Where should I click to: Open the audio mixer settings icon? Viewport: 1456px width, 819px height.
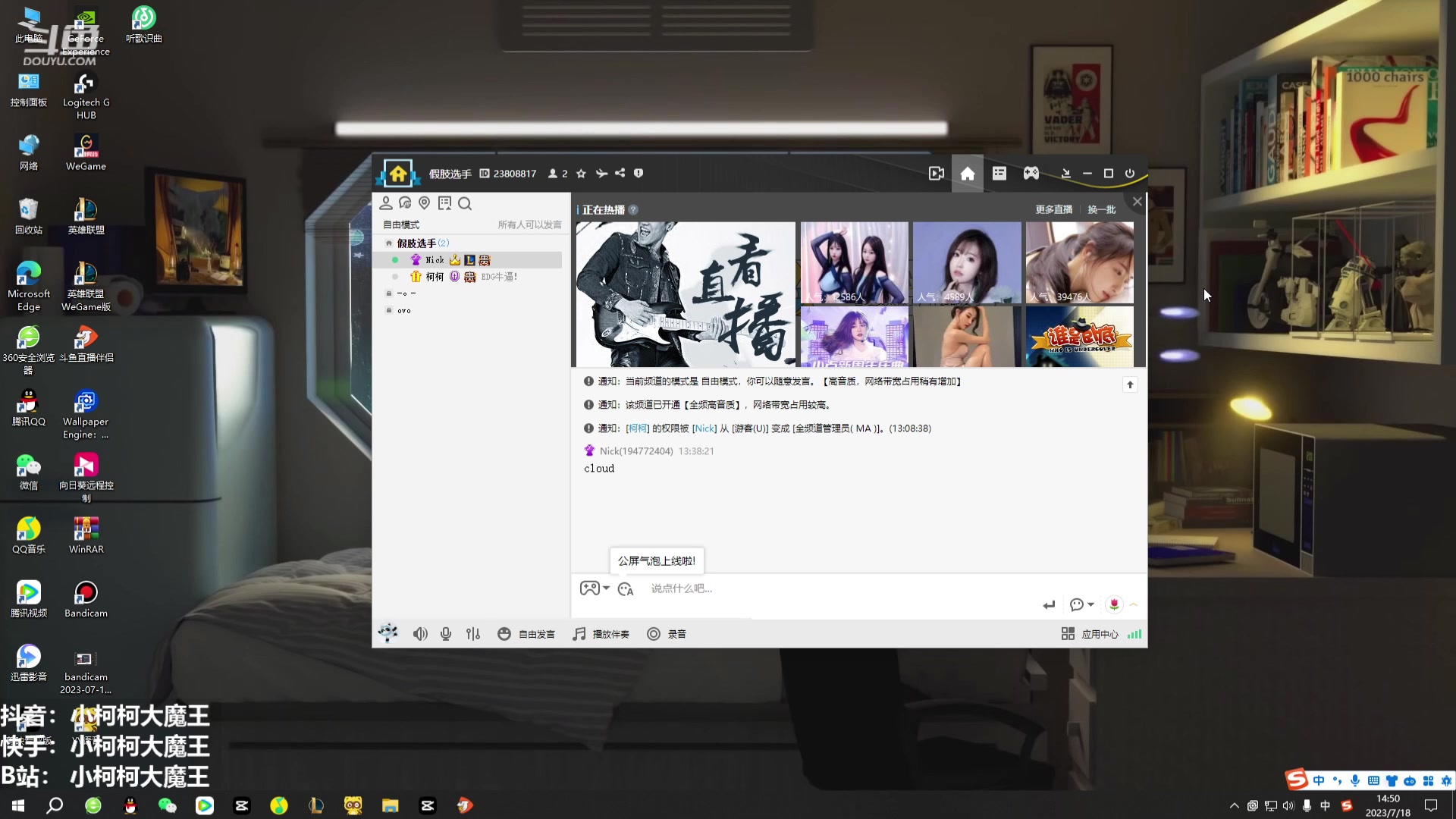473,634
